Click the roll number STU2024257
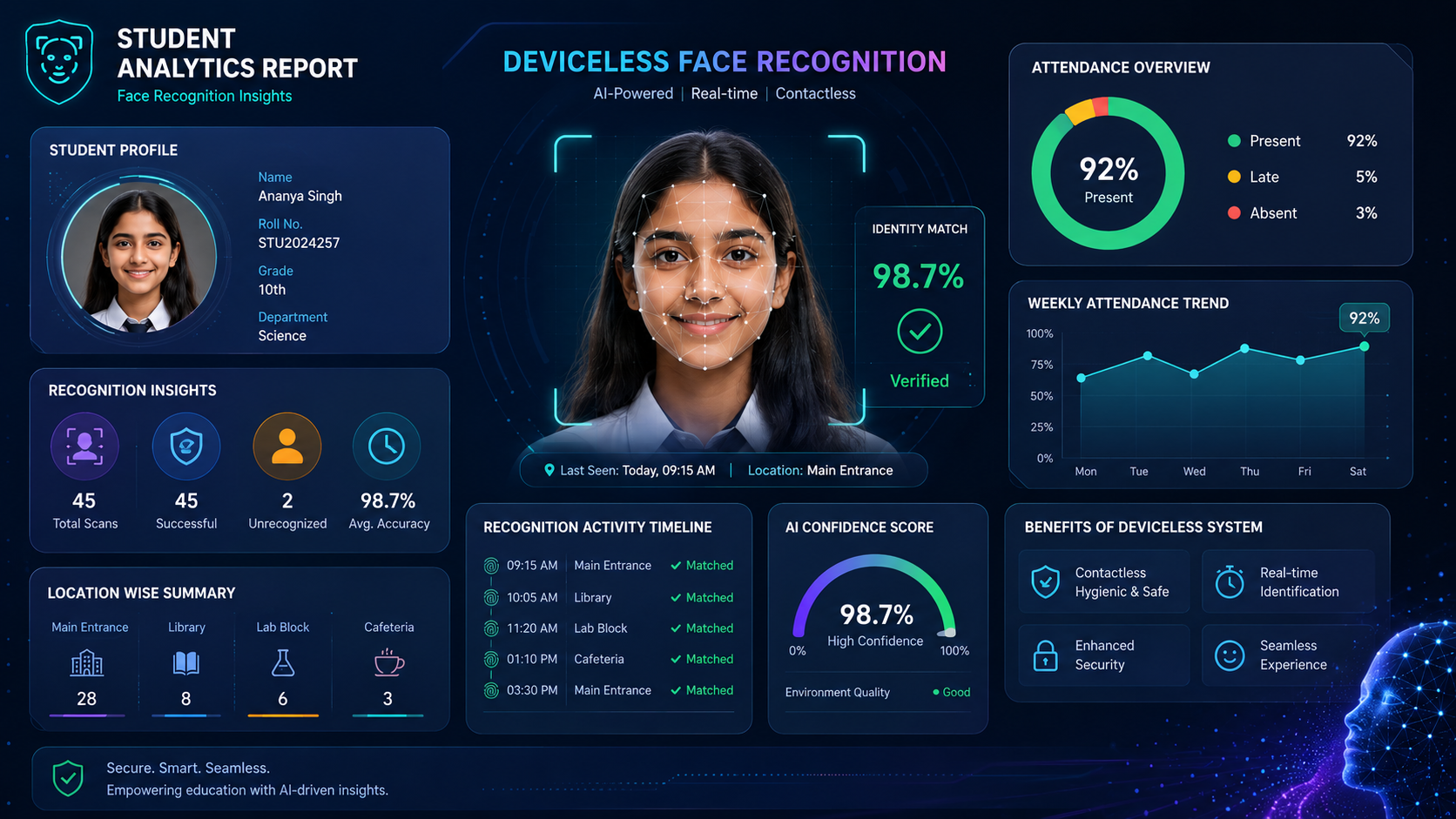The height and width of the screenshot is (819, 1456). (299, 243)
